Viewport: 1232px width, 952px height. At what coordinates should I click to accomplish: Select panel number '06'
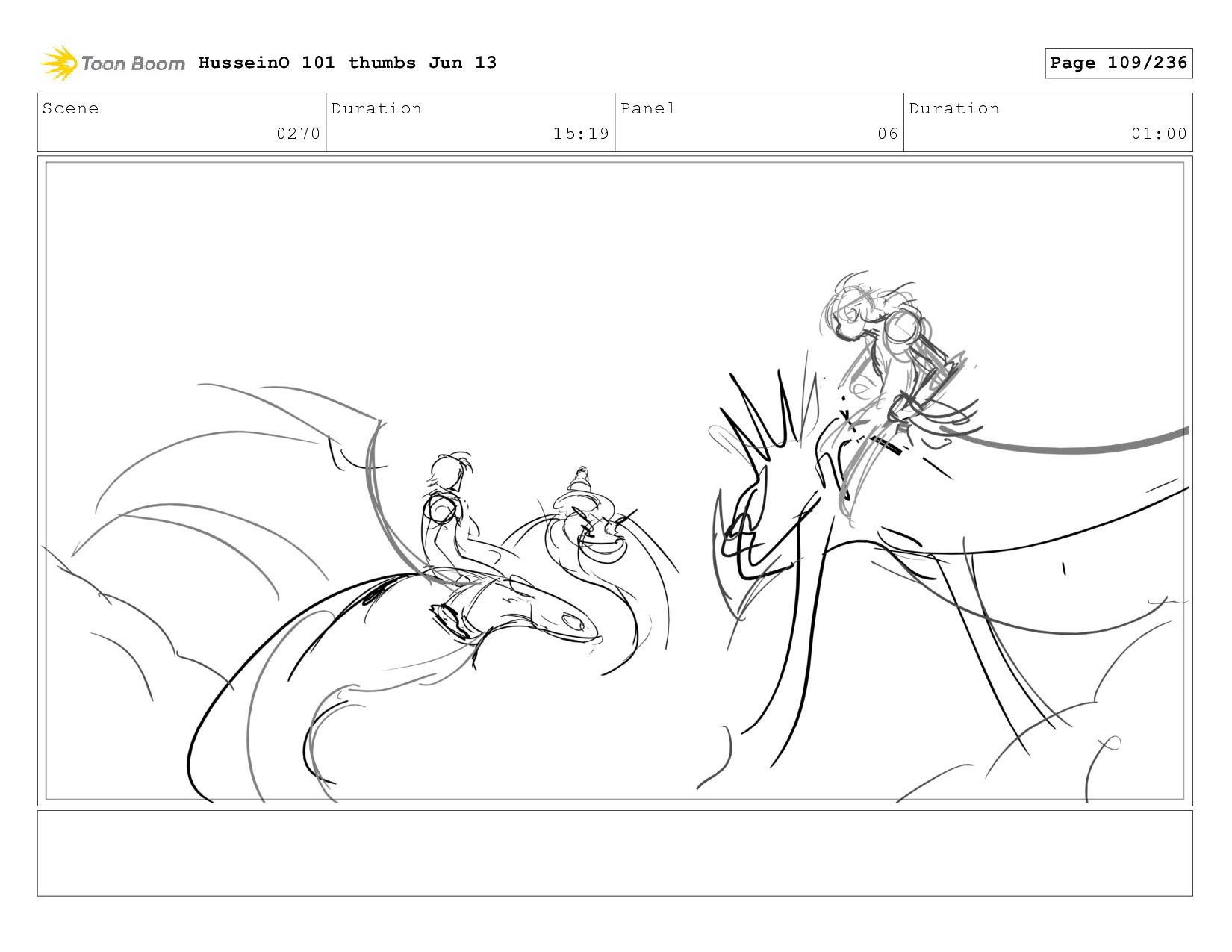click(888, 134)
